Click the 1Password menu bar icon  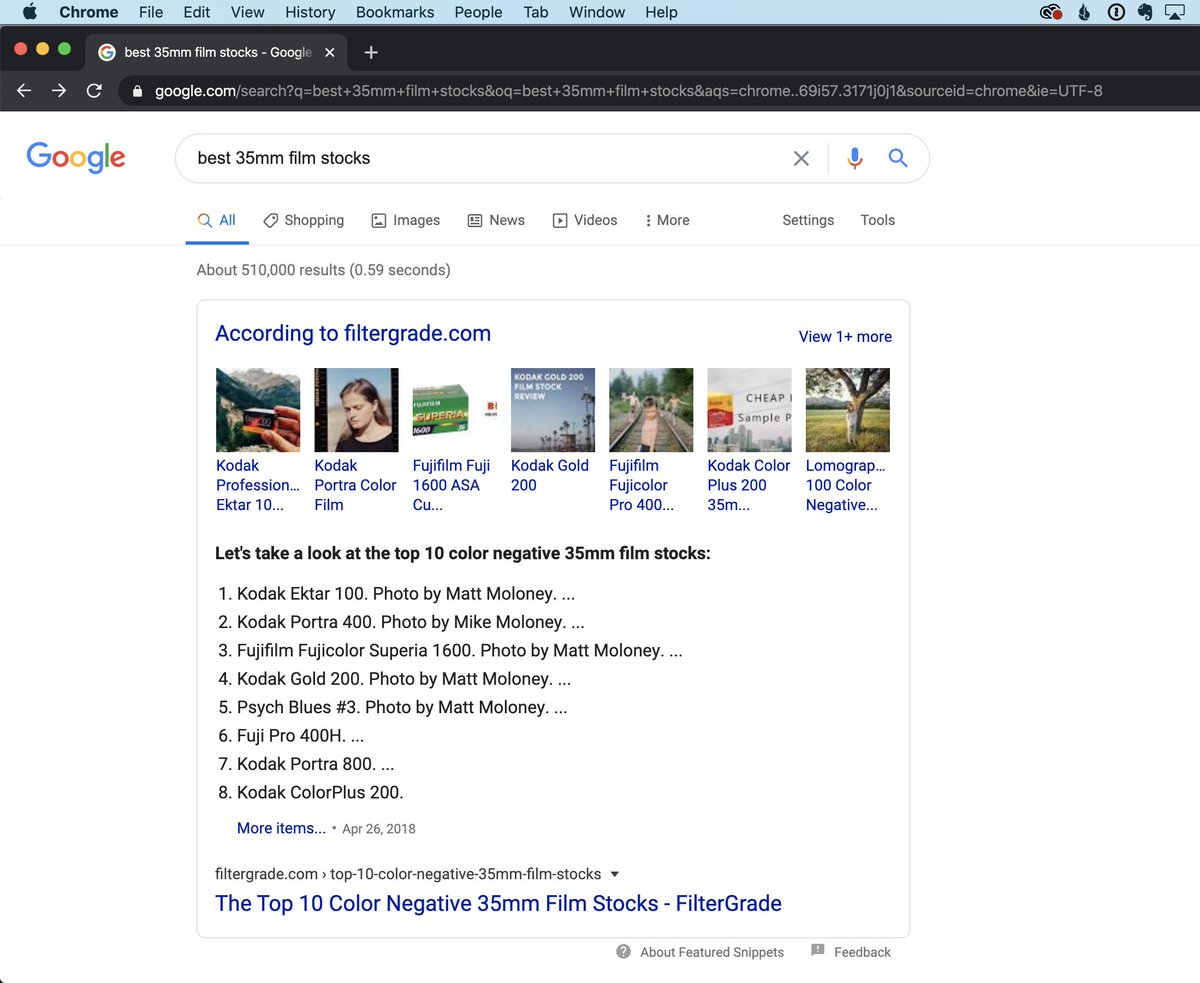point(1116,12)
